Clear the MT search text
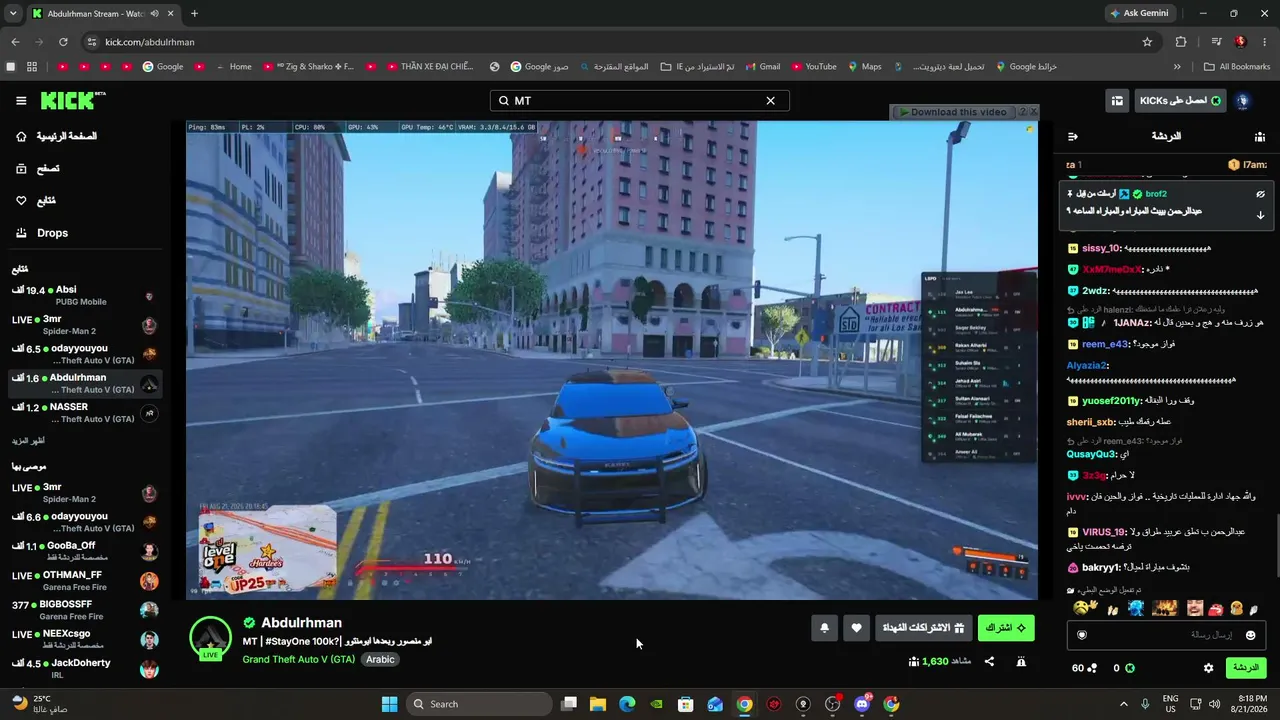The height and width of the screenshot is (720, 1280). (770, 101)
